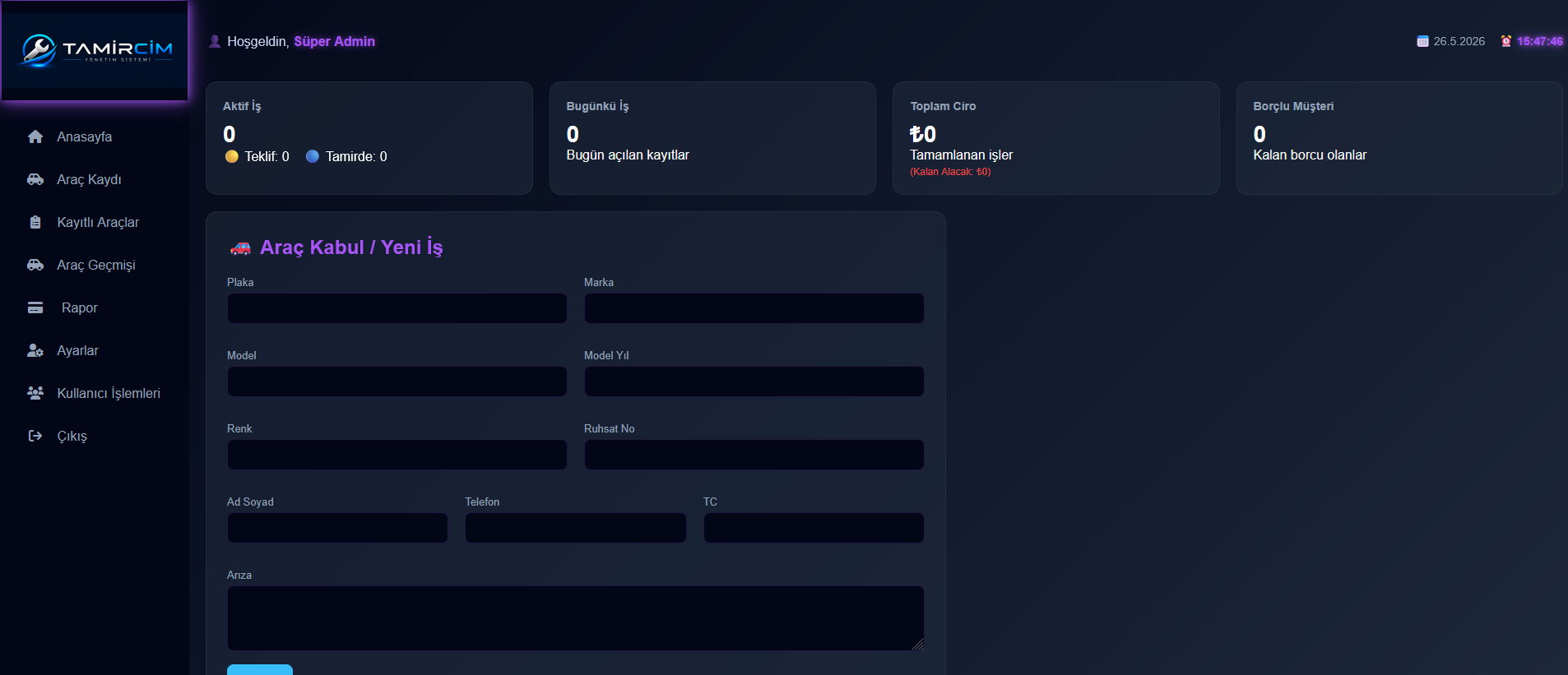Click the Rapor card icon
Screen dimensions: 1568x675
(35, 307)
